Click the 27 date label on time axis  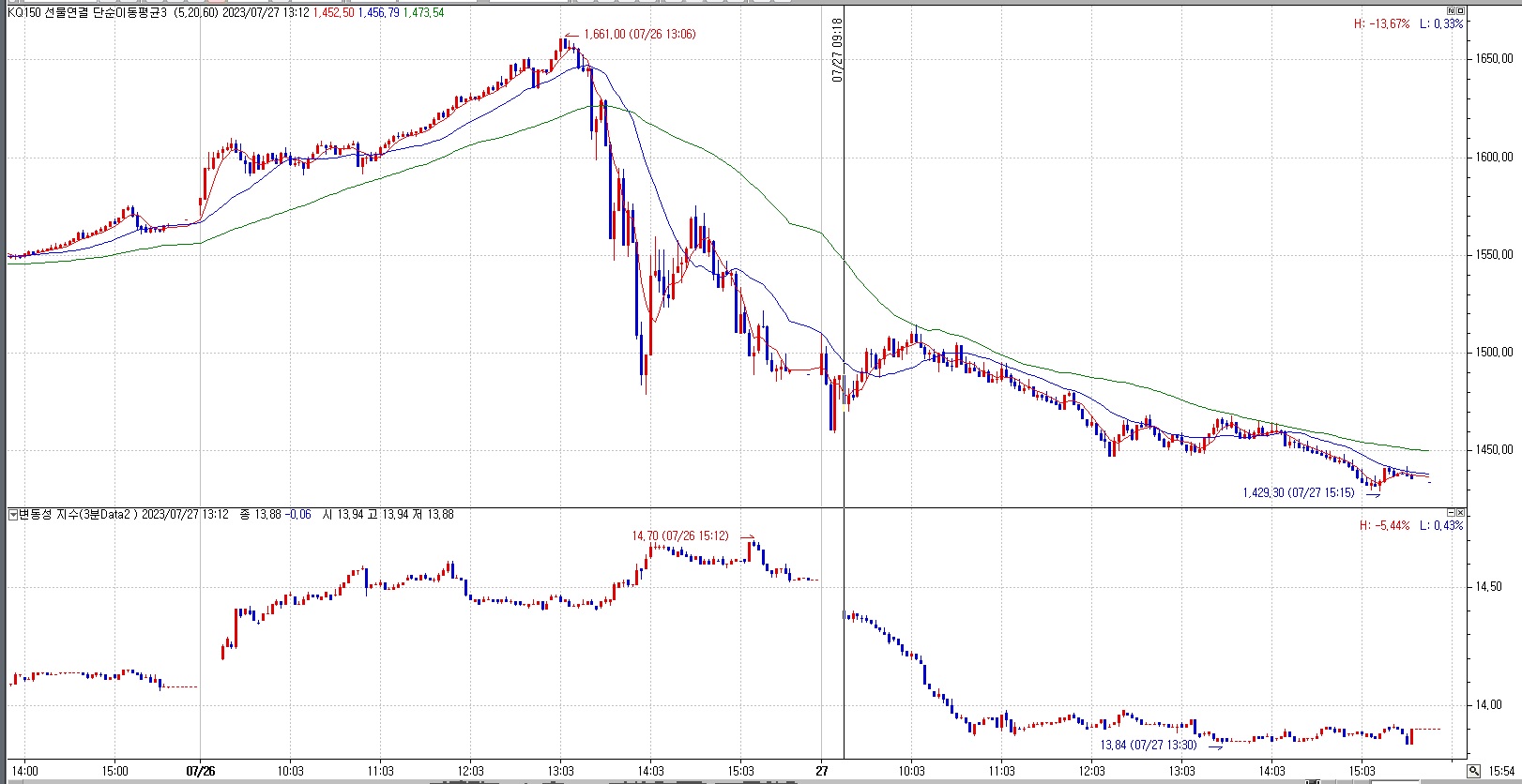(822, 771)
